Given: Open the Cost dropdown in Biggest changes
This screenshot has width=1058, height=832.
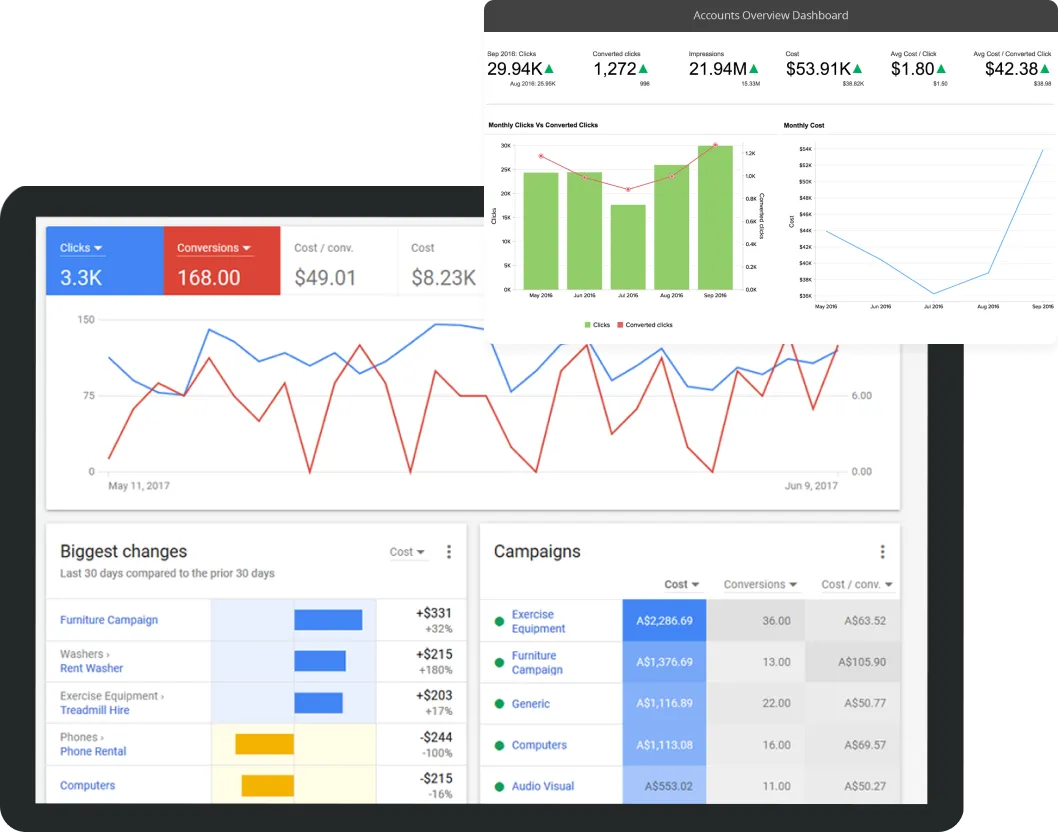Looking at the screenshot, I should pyautogui.click(x=407, y=552).
